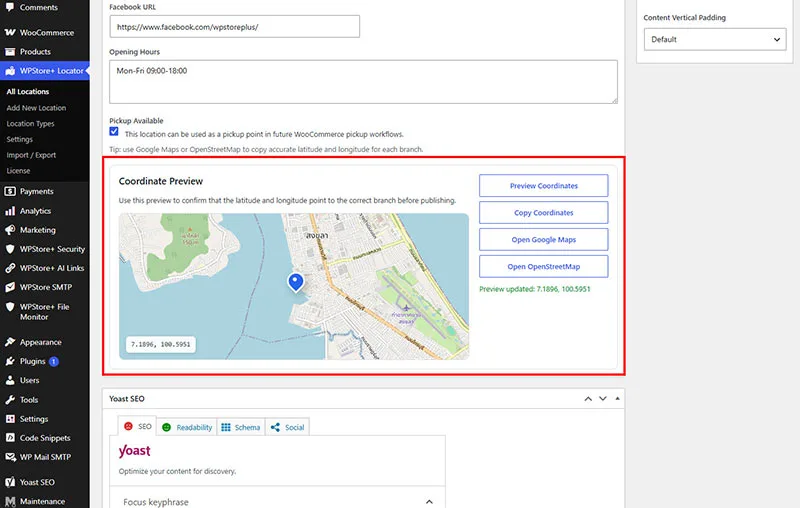800x508 pixels.
Task: Click the WPStore+ Security shield icon
Action: tap(10, 249)
